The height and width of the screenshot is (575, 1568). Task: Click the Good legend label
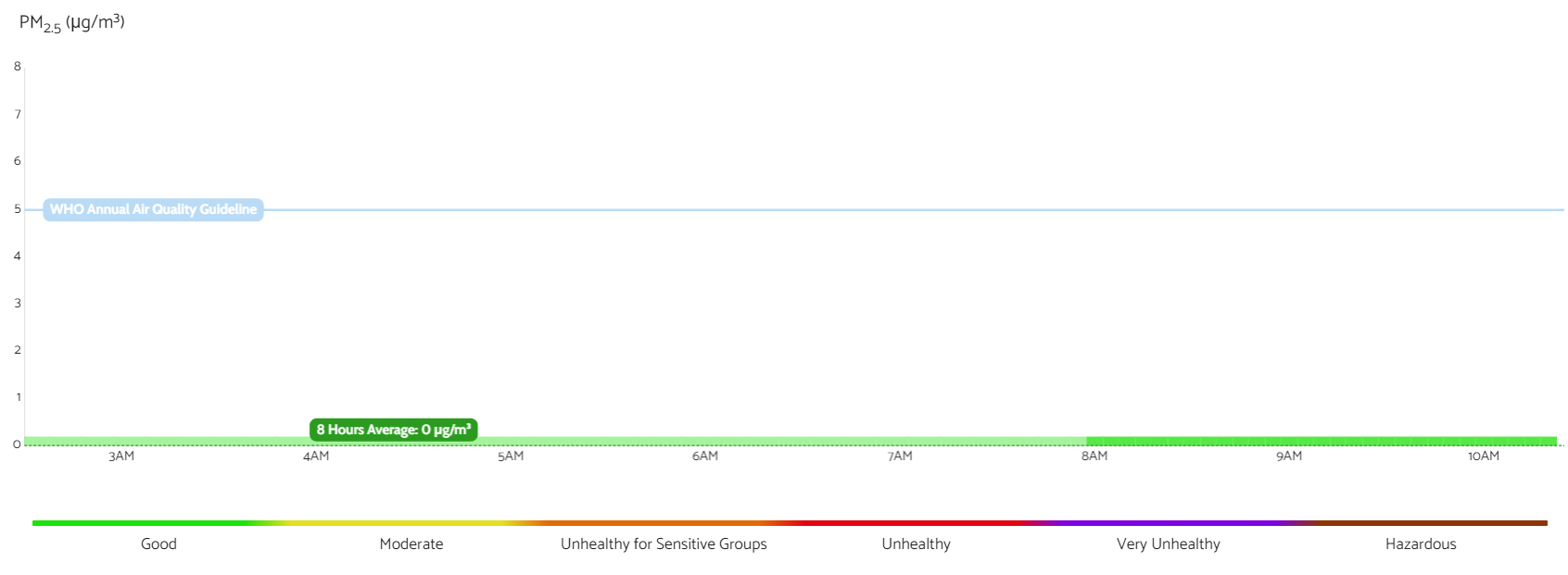tap(158, 544)
